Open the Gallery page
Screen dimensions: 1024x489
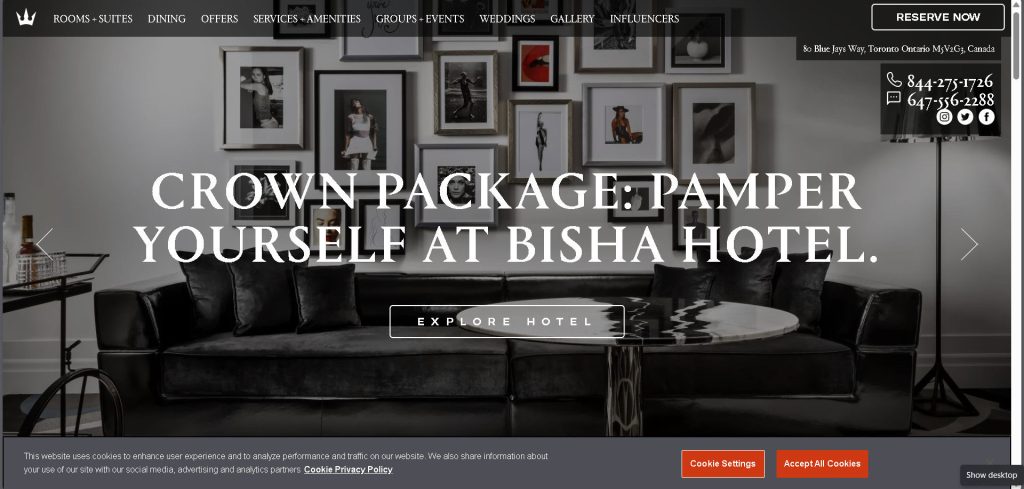pyautogui.click(x=572, y=19)
